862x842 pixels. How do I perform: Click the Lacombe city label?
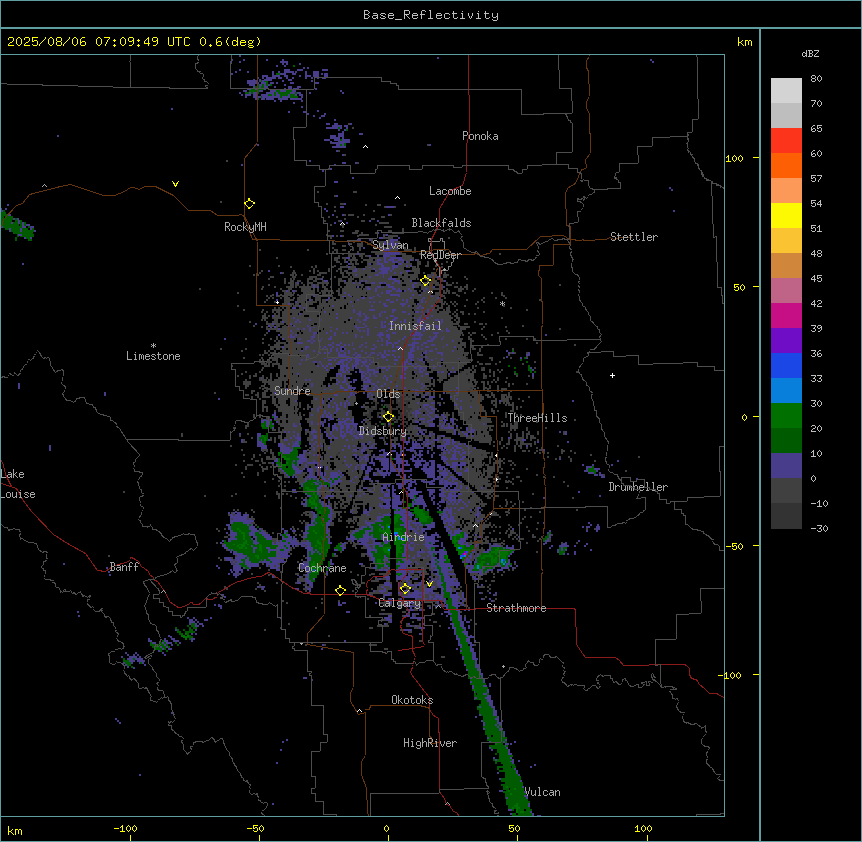pyautogui.click(x=450, y=191)
